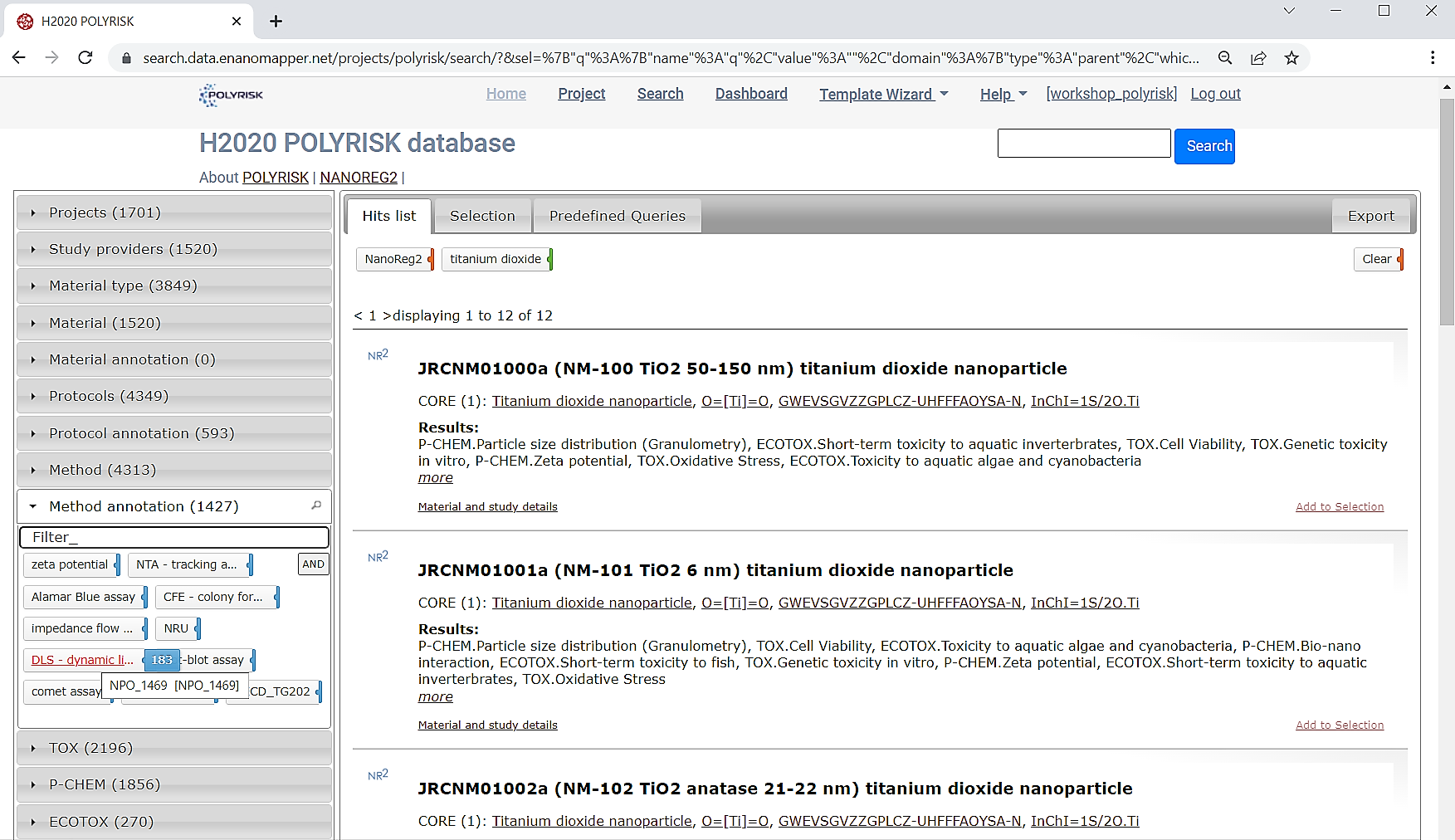Open the browser zoom magnifier icon
The width and height of the screenshot is (1455, 840).
[x=1225, y=58]
